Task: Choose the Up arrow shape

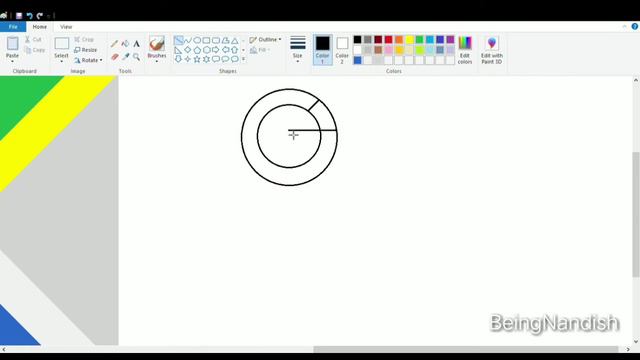Action: click(235, 50)
